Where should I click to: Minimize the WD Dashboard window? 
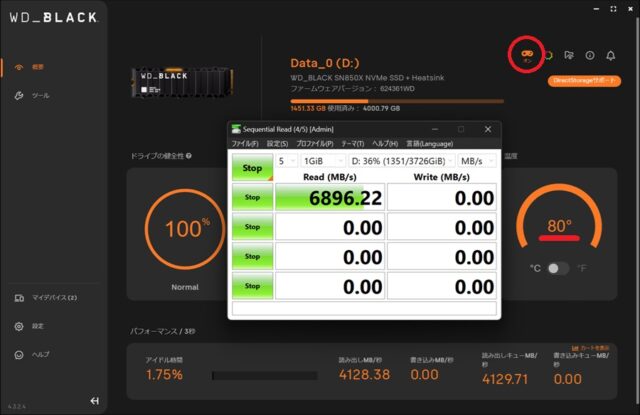coord(596,9)
